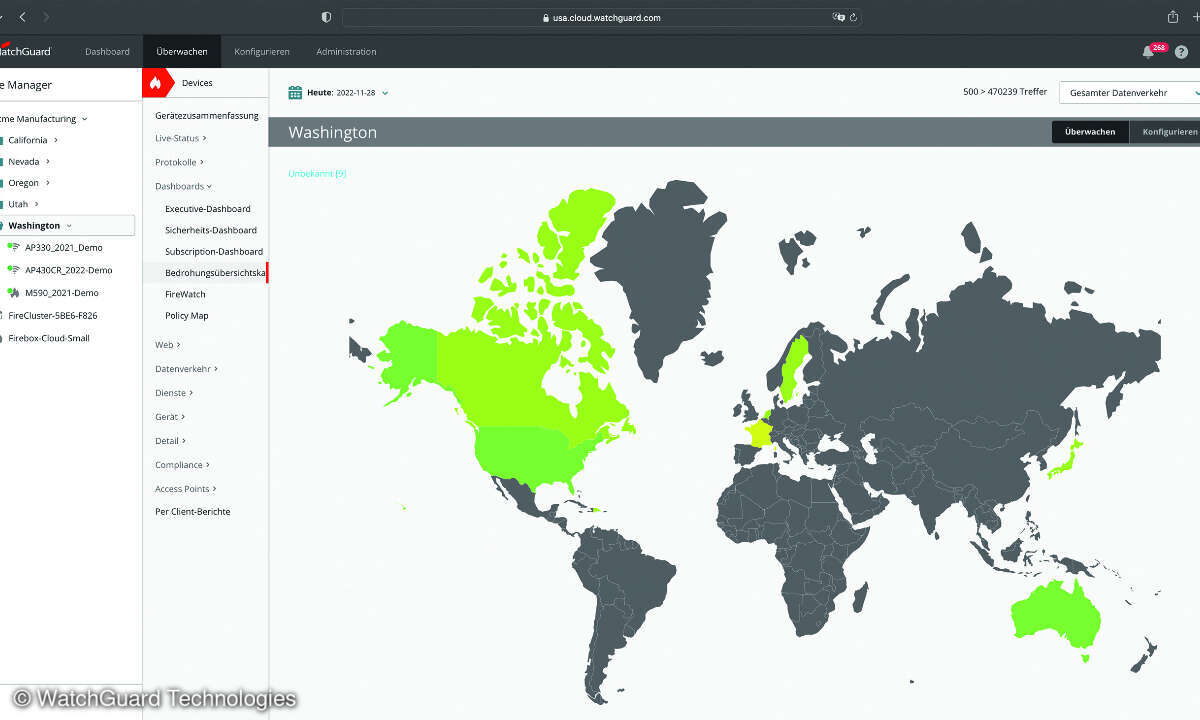The image size is (1200, 720).
Task: Open the Gesamter Datenverkehr dropdown
Action: click(1130, 92)
